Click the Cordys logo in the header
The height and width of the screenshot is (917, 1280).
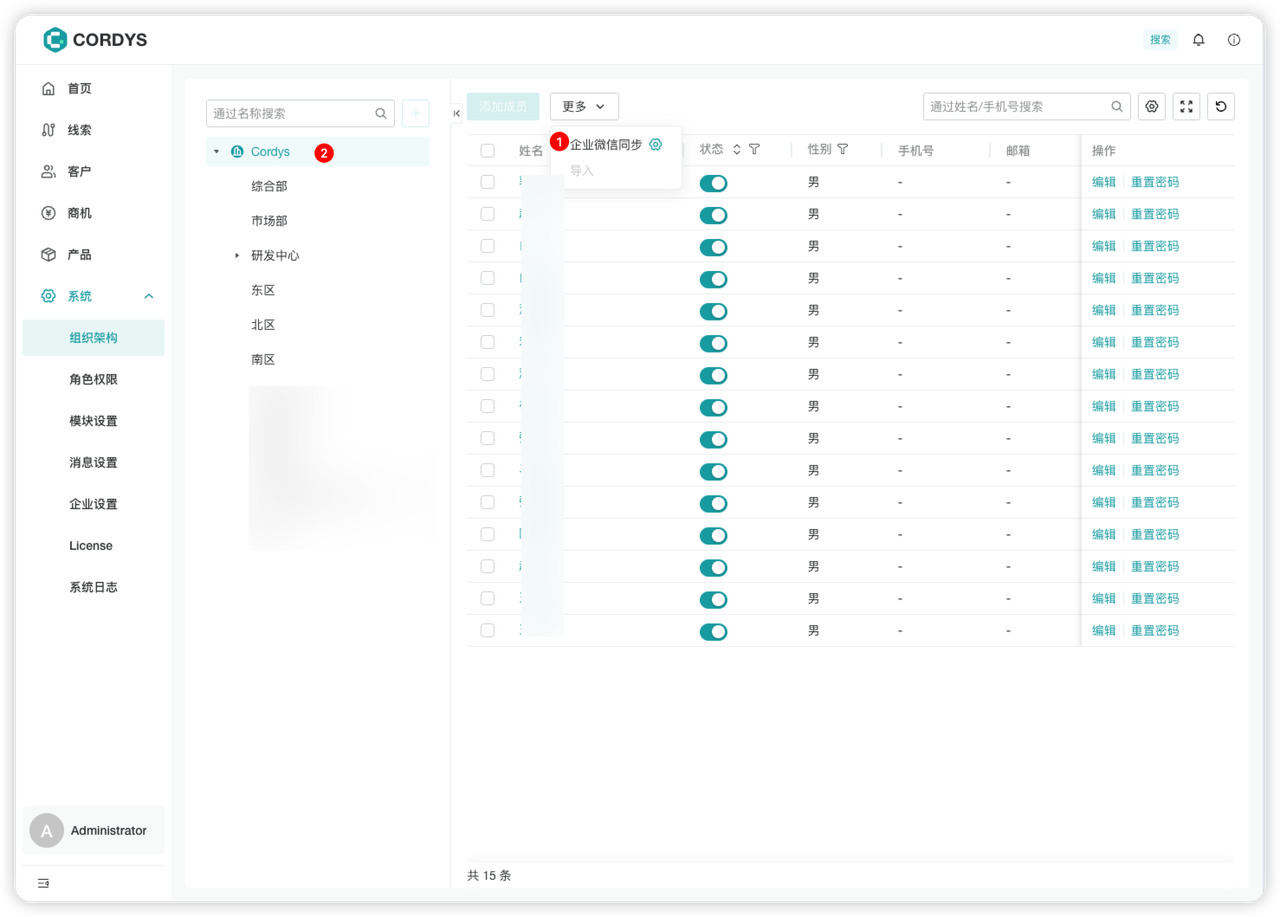pyautogui.click(x=95, y=40)
